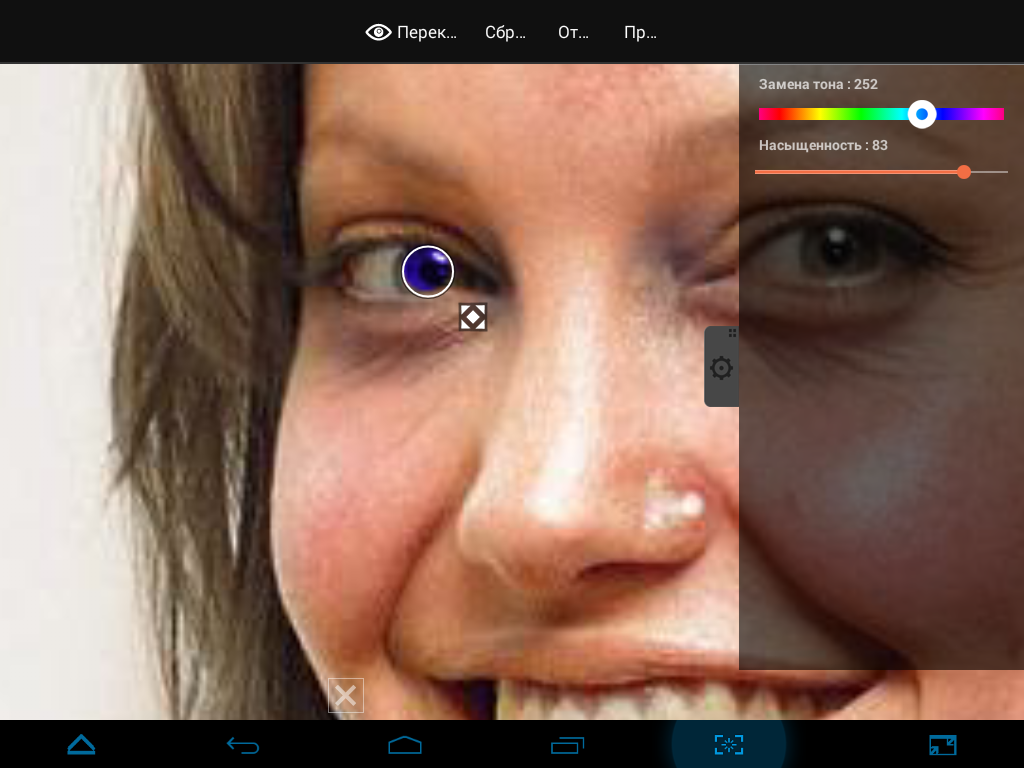
Task: Tap the screenshot capture icon
Action: pyautogui.click(x=729, y=744)
